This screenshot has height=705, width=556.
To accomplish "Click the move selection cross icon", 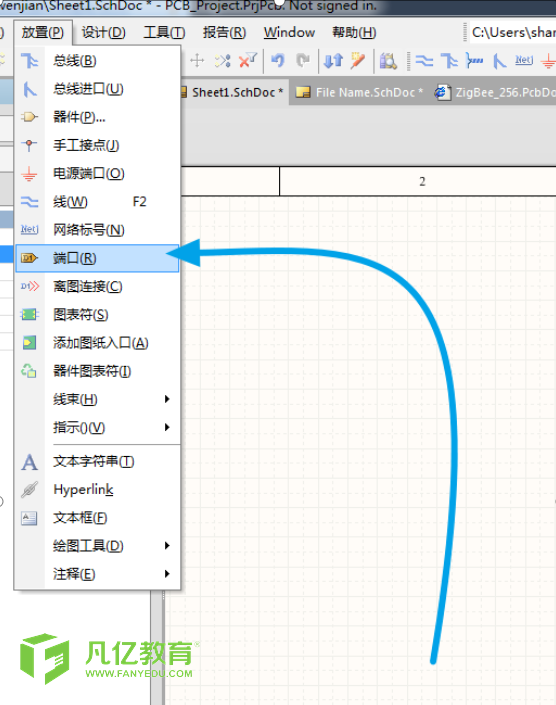I will pos(197,60).
